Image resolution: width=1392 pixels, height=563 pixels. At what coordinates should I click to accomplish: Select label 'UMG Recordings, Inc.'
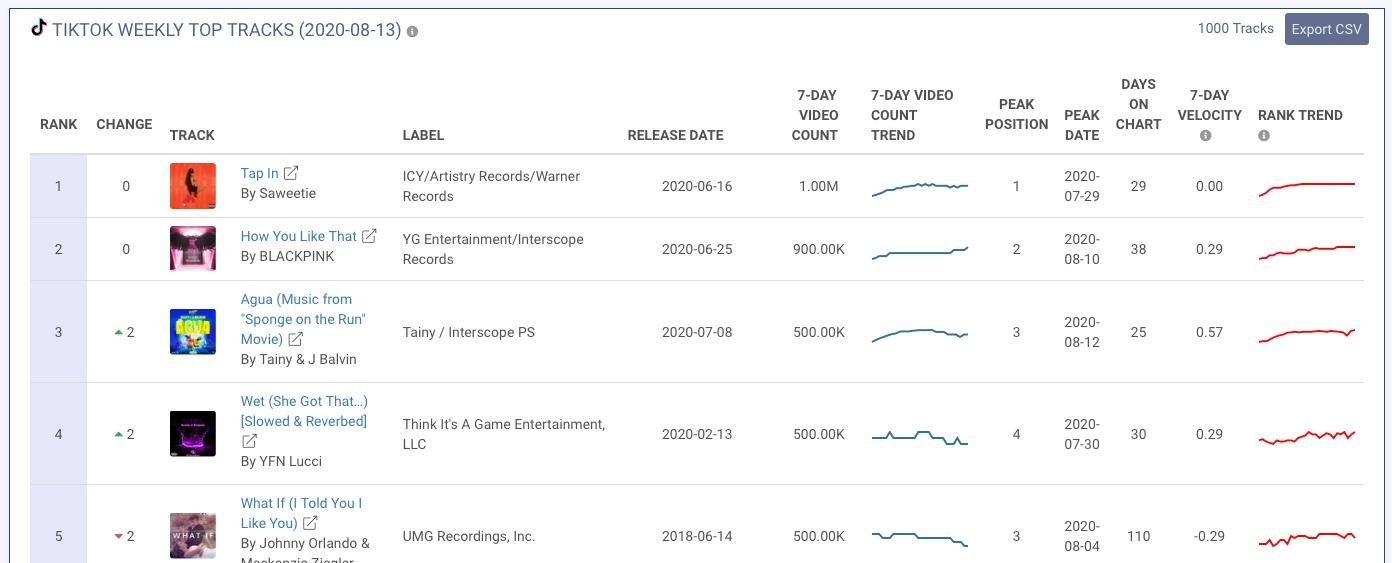click(468, 536)
